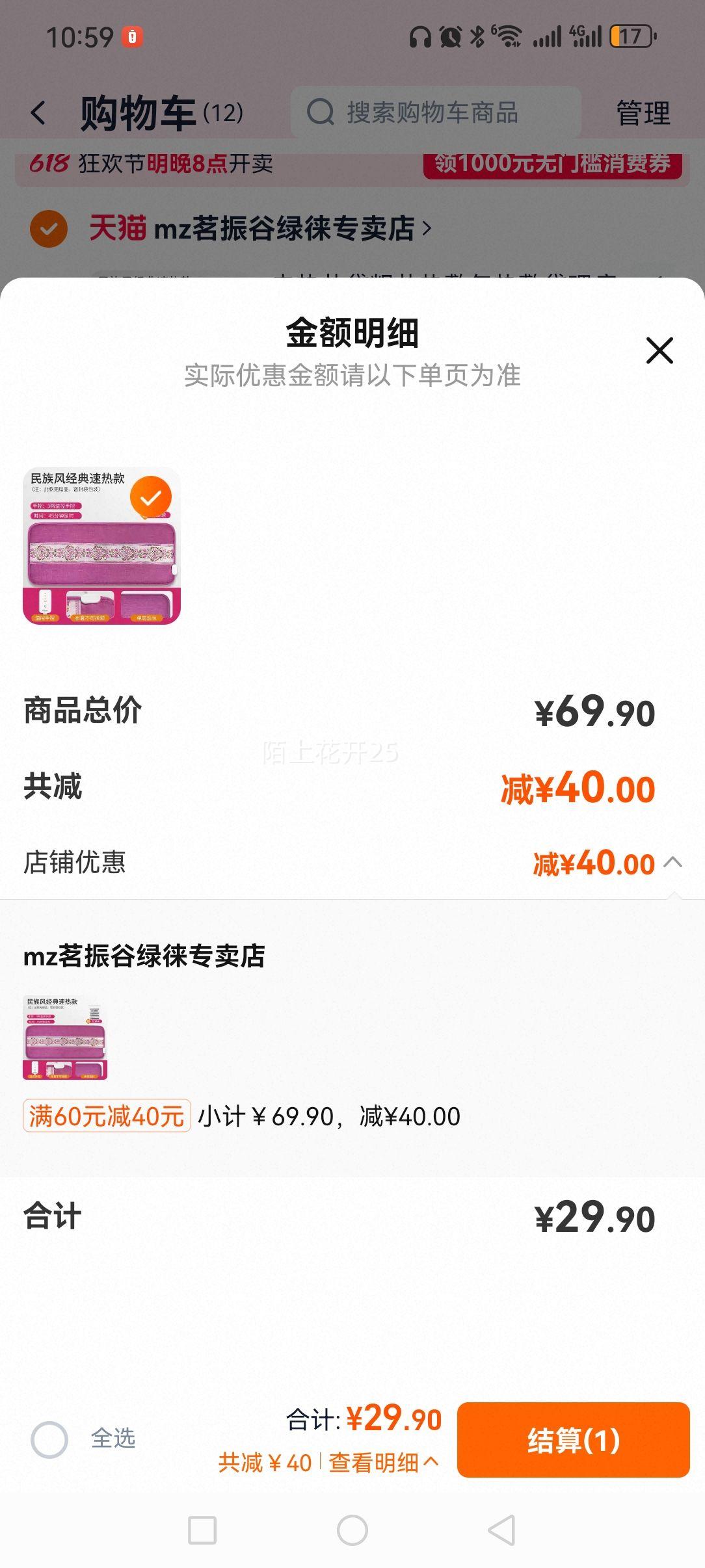Toggle the 全选 select-all radio button
Screen dimensions: 705x1568
click(x=49, y=1439)
